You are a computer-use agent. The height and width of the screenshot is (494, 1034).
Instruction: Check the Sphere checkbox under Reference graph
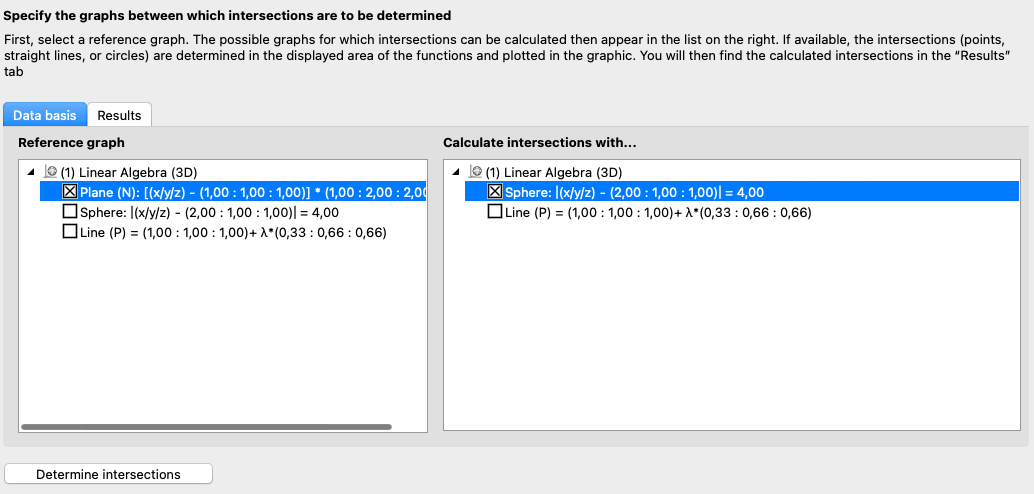pyautogui.click(x=69, y=212)
